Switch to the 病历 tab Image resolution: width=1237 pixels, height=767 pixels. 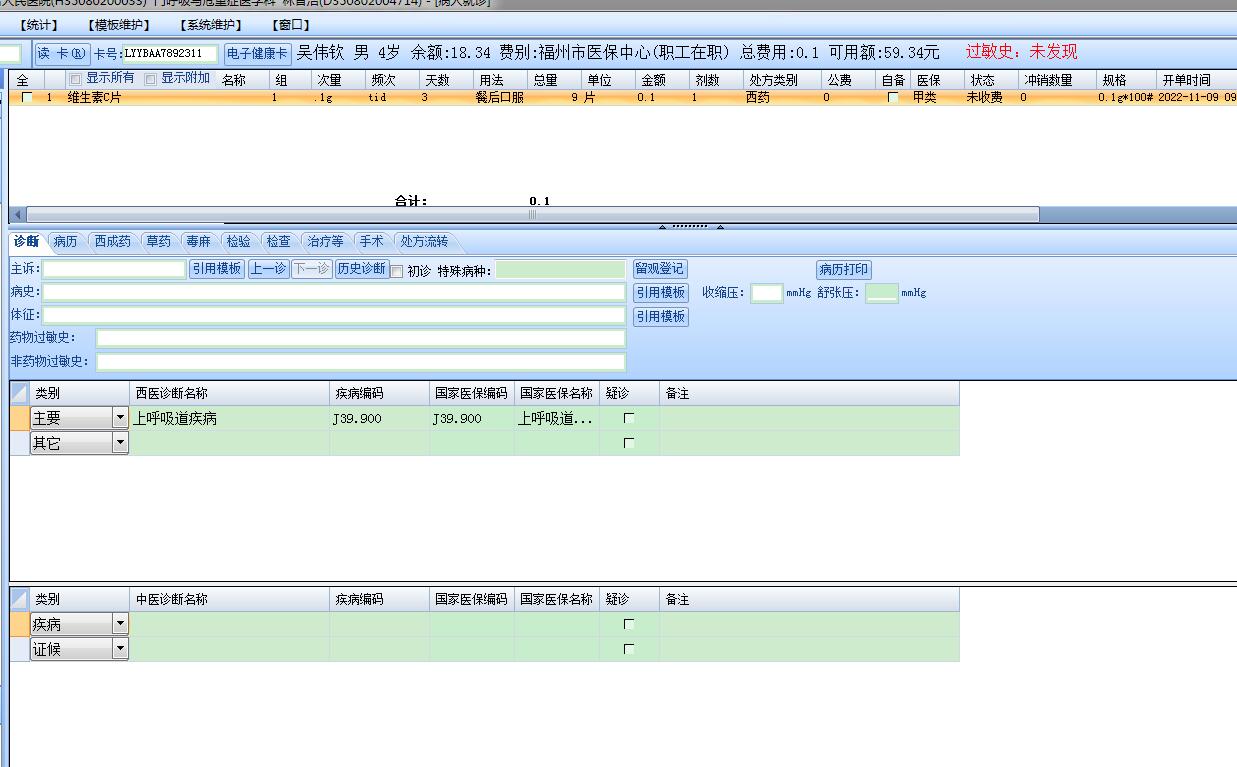click(65, 241)
